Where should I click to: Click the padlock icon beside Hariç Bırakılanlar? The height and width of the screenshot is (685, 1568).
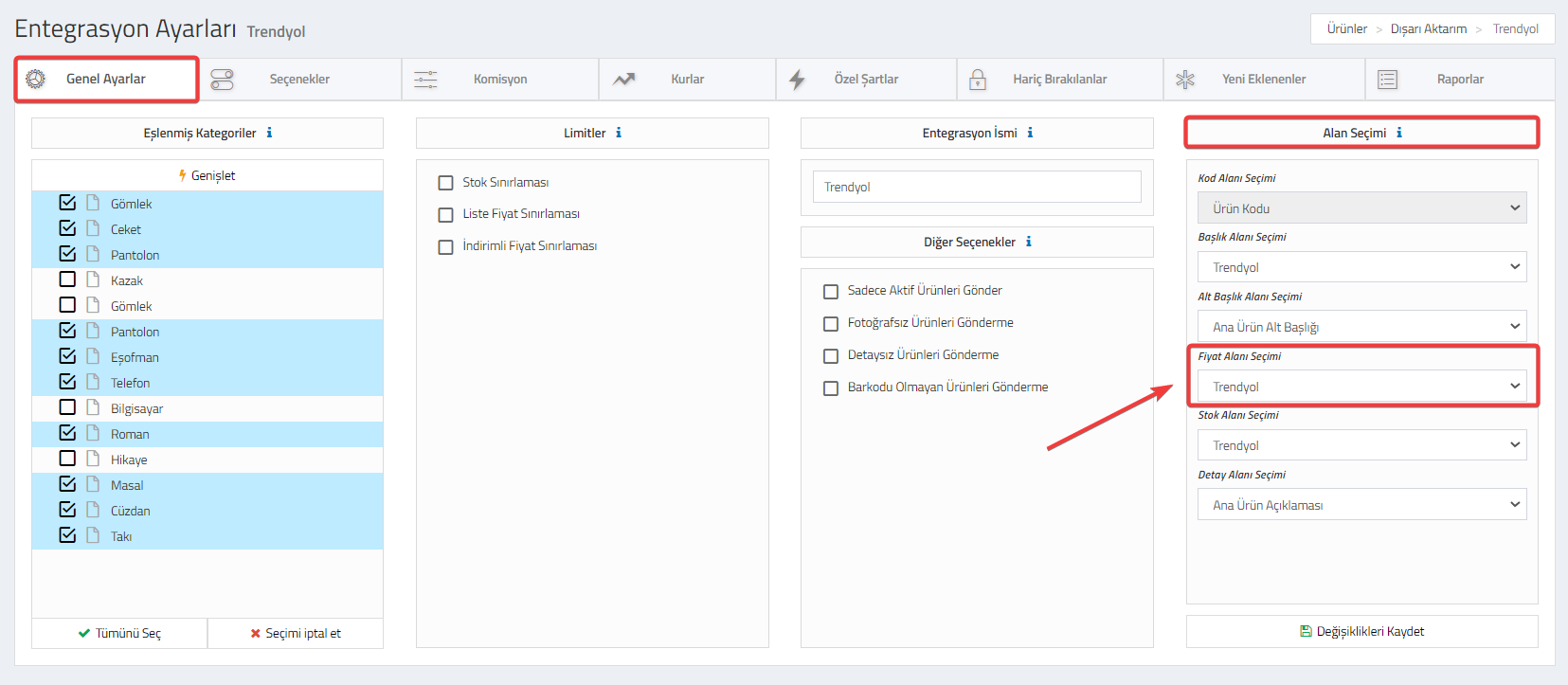(x=978, y=80)
